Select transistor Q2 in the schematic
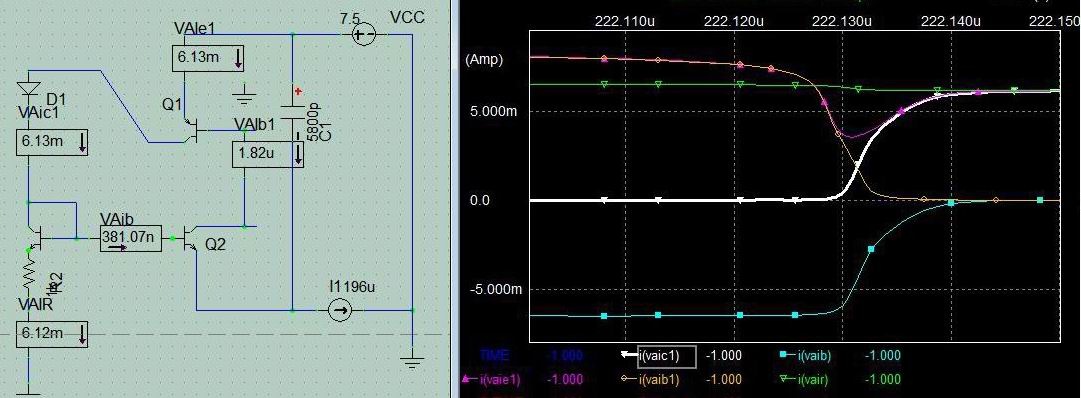1081x398 pixels. (x=192, y=239)
